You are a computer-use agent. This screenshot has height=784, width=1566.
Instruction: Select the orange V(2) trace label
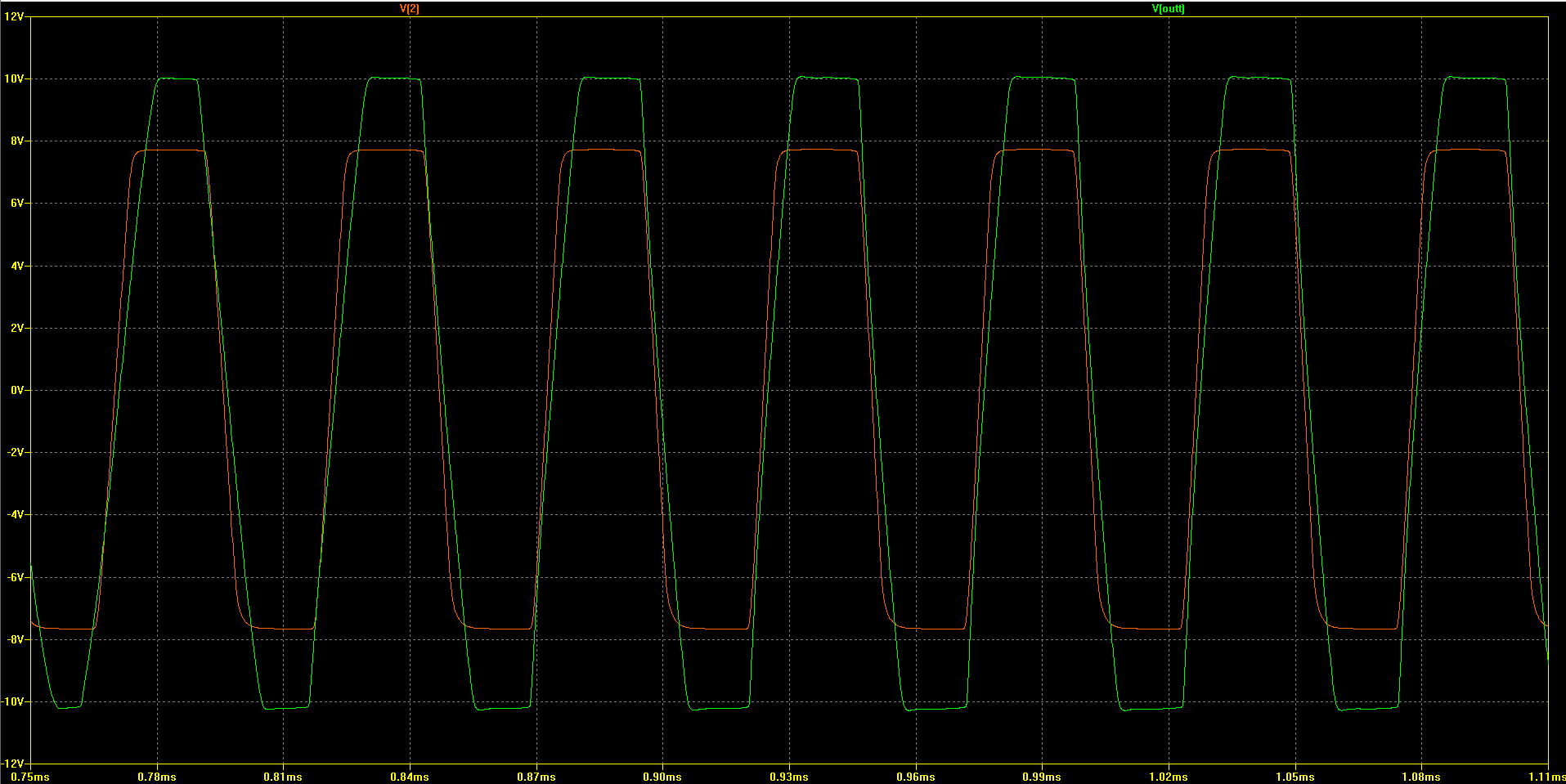[x=410, y=9]
